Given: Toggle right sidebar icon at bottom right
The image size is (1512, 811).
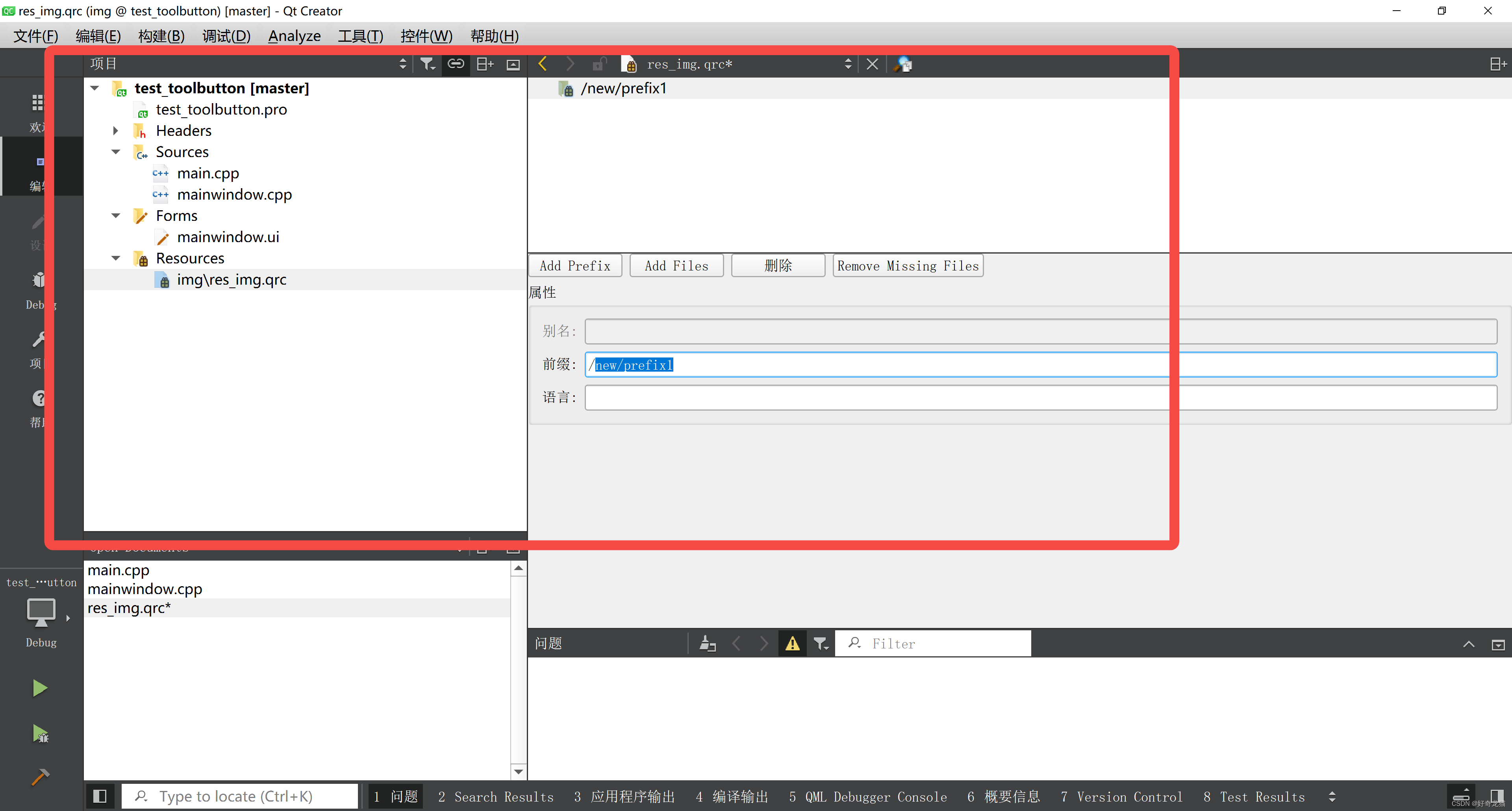Looking at the screenshot, I should pyautogui.click(x=1497, y=796).
